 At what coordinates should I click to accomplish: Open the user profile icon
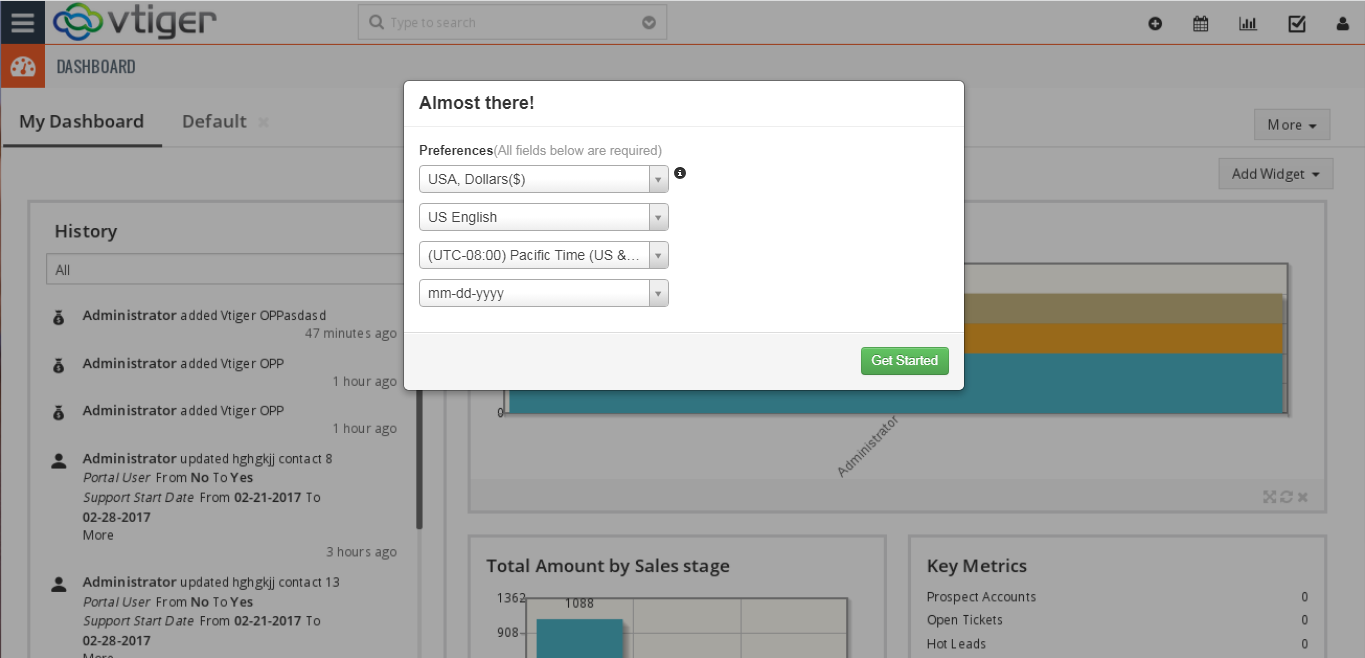[x=1344, y=22]
